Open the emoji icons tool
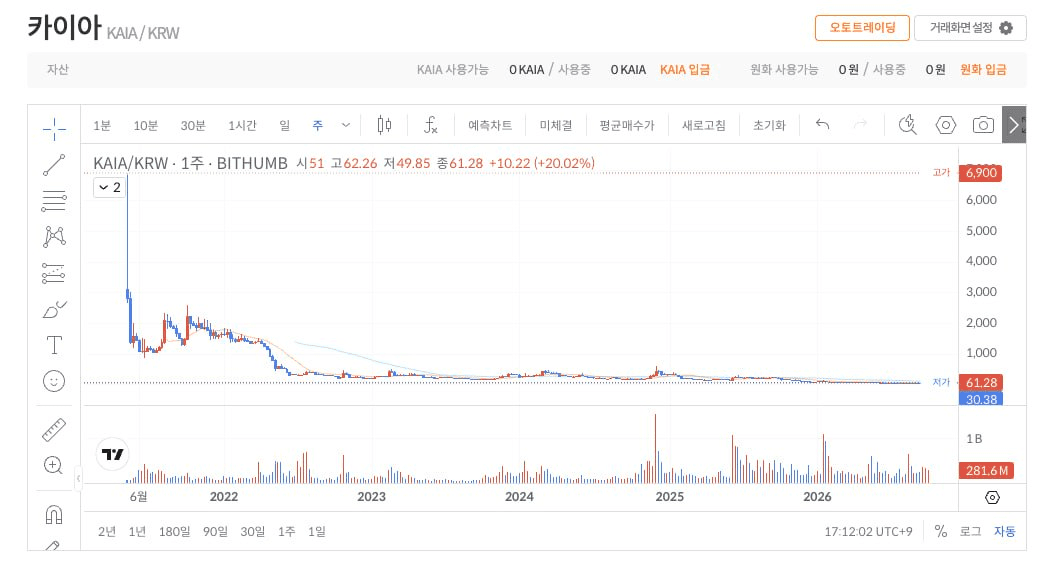The image size is (1046, 567). pos(54,381)
